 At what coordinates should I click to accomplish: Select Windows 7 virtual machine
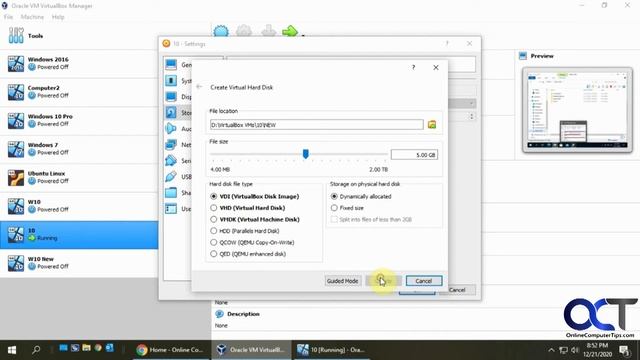pyautogui.click(x=79, y=149)
